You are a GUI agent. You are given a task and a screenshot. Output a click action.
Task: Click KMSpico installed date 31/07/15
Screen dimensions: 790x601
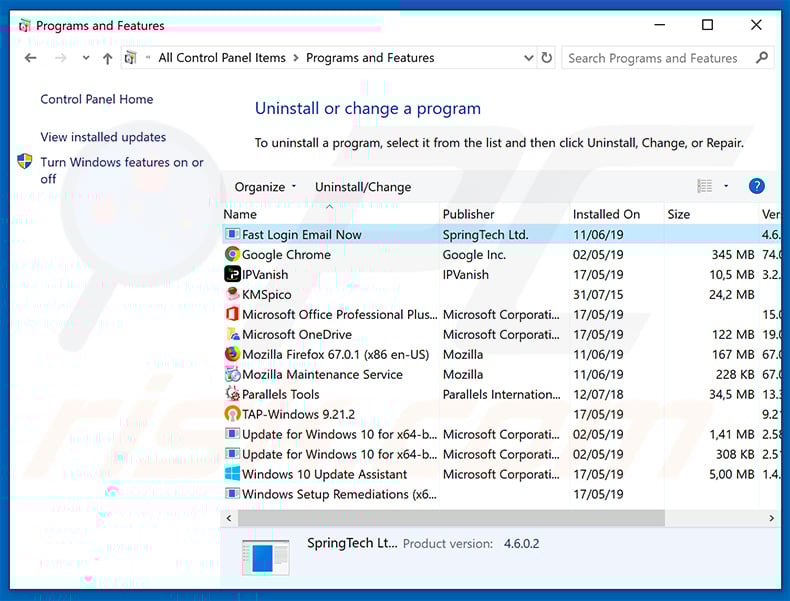pyautogui.click(x=598, y=295)
